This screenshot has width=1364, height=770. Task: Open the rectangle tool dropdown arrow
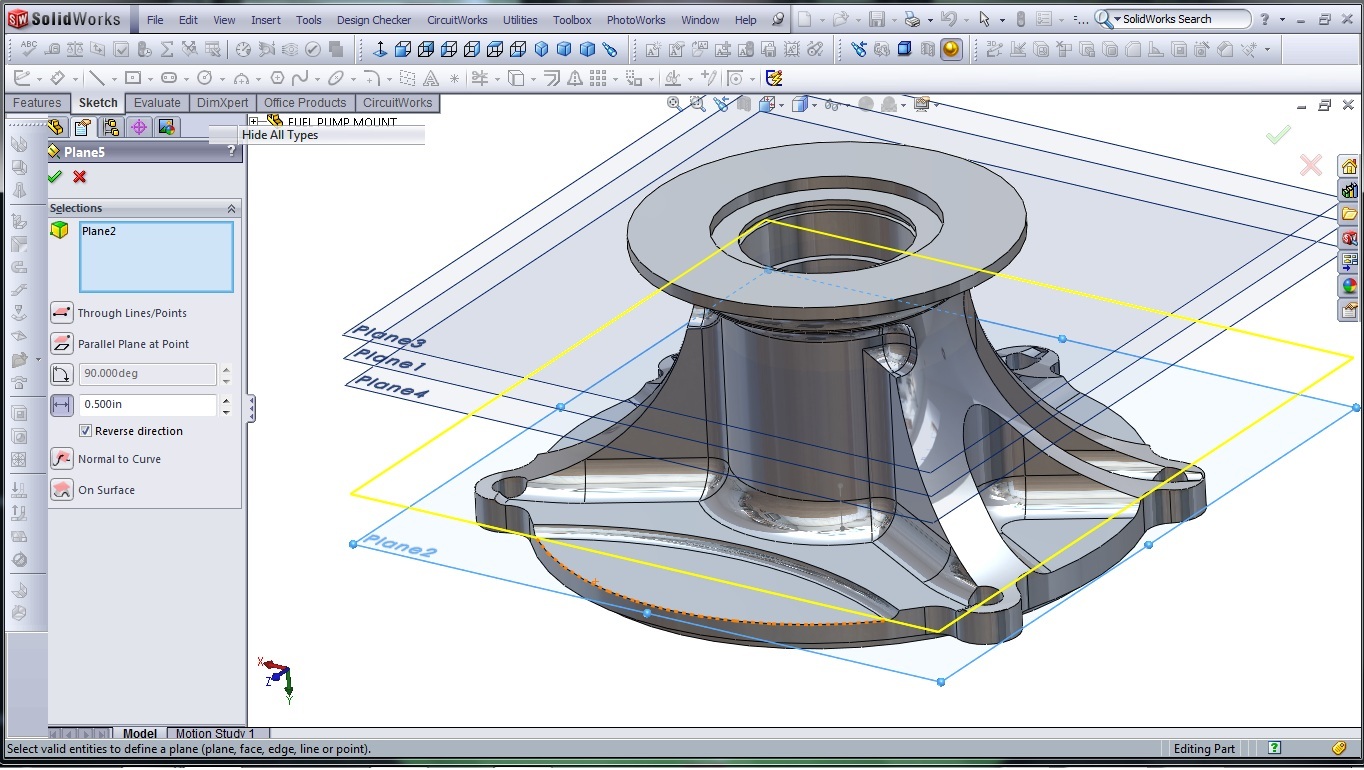tap(149, 79)
